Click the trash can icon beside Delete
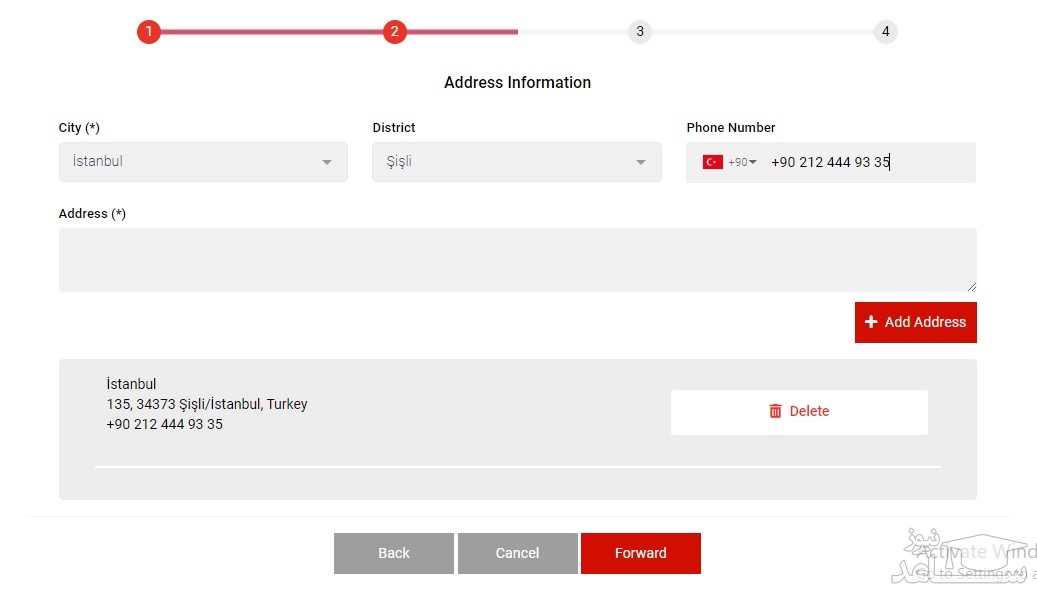The height and width of the screenshot is (593, 1037). 775,411
